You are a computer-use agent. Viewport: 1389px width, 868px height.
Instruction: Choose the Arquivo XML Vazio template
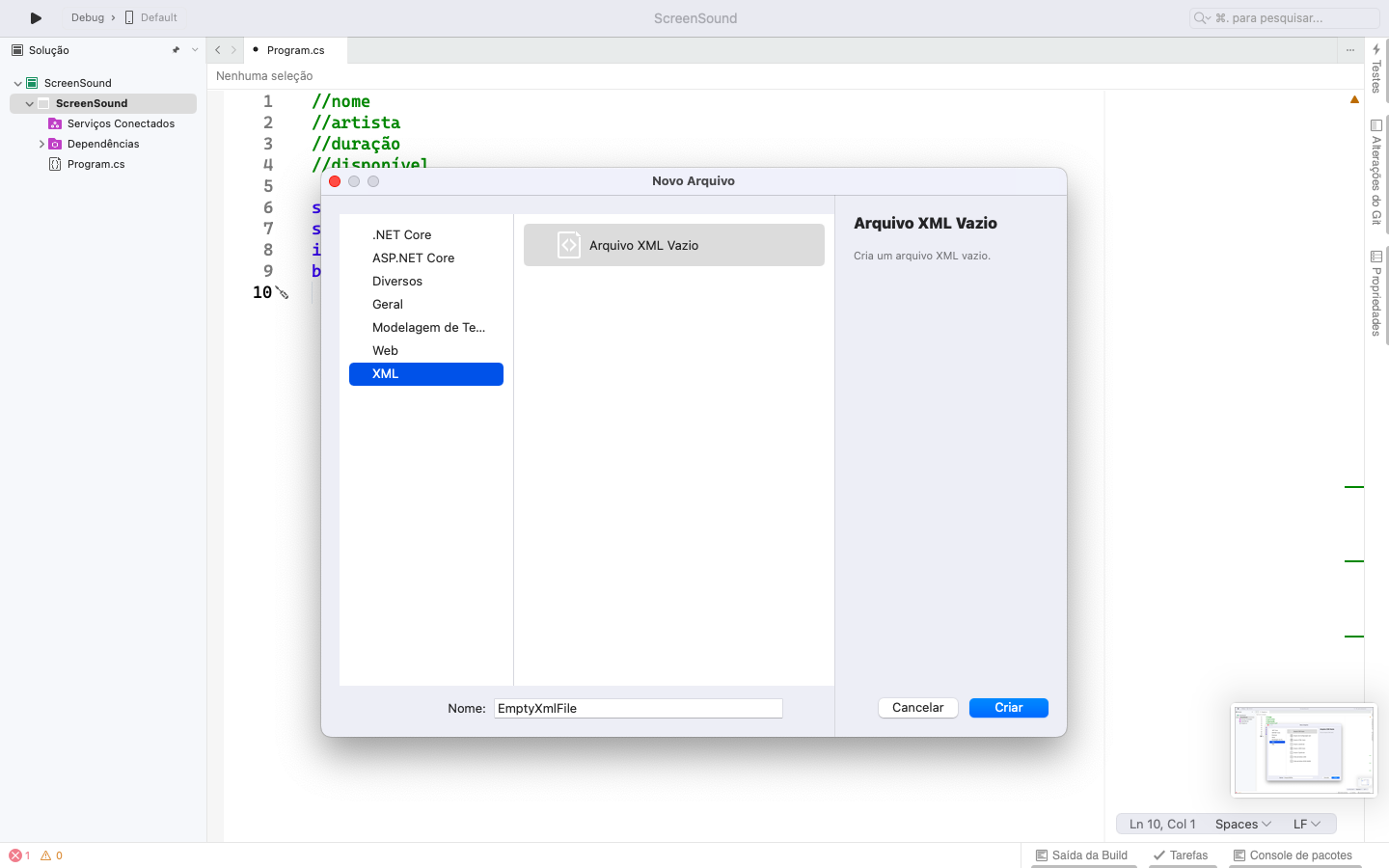[674, 245]
